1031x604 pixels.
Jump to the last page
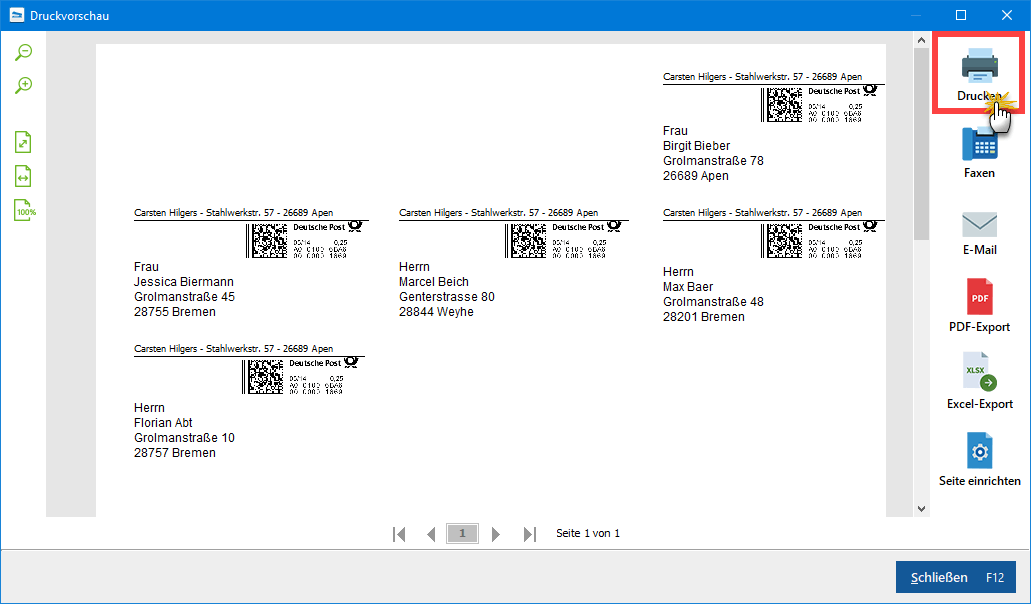[529, 534]
